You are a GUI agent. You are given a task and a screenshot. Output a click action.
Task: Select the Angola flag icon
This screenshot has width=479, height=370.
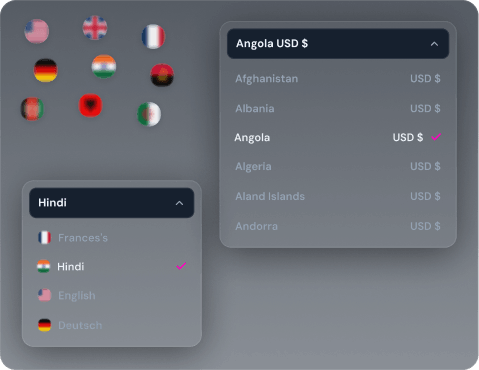162,75
